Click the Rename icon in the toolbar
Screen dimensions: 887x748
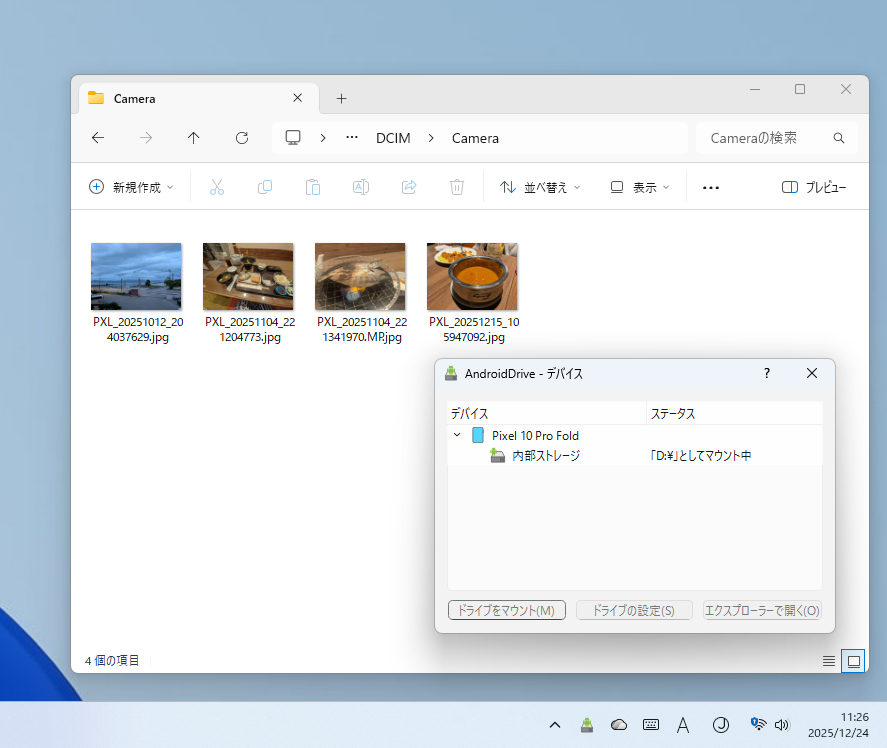tap(360, 187)
